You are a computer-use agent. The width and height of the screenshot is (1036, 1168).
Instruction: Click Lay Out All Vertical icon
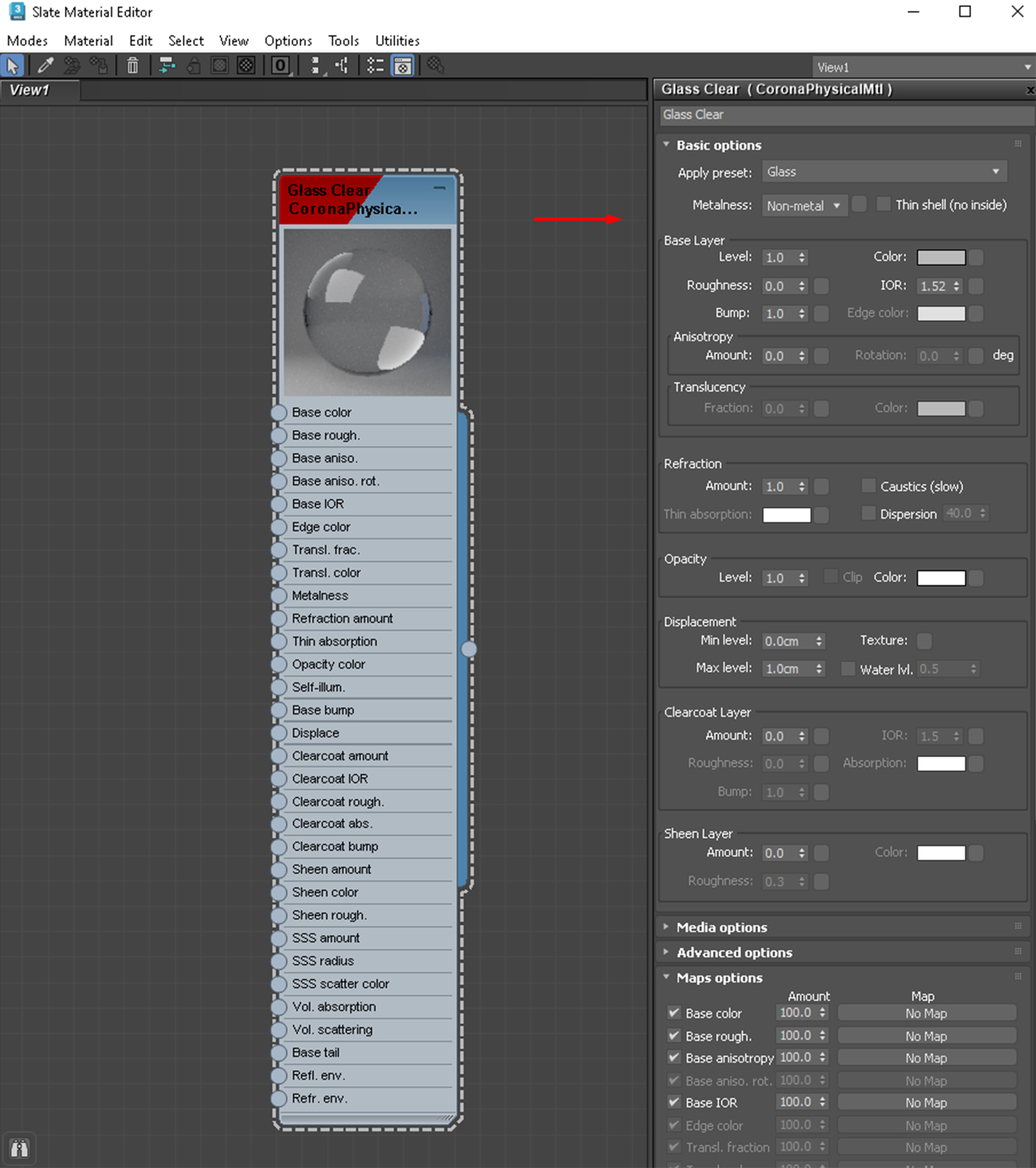(316, 66)
